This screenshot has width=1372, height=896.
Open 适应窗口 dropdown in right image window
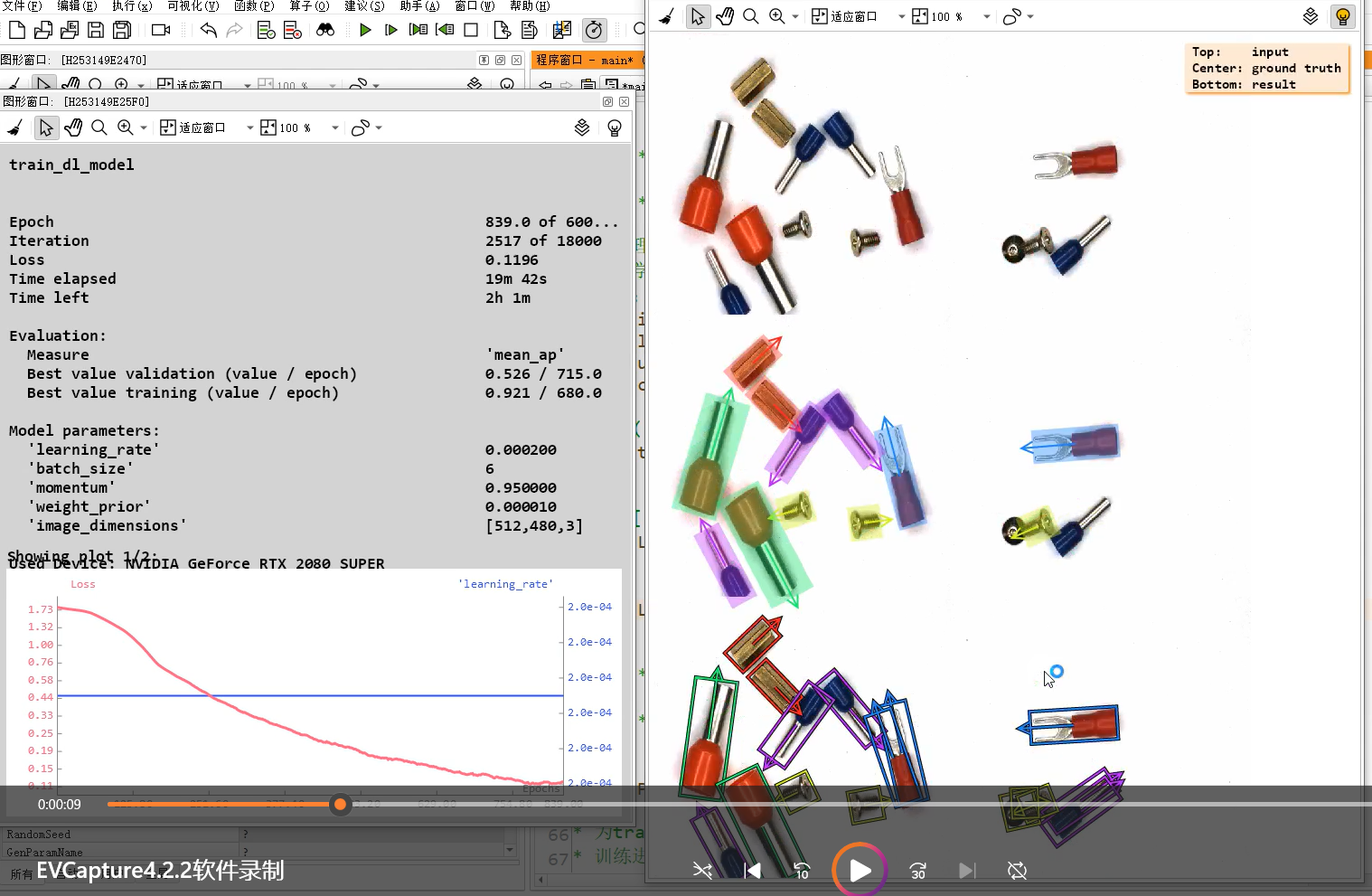coord(901,17)
